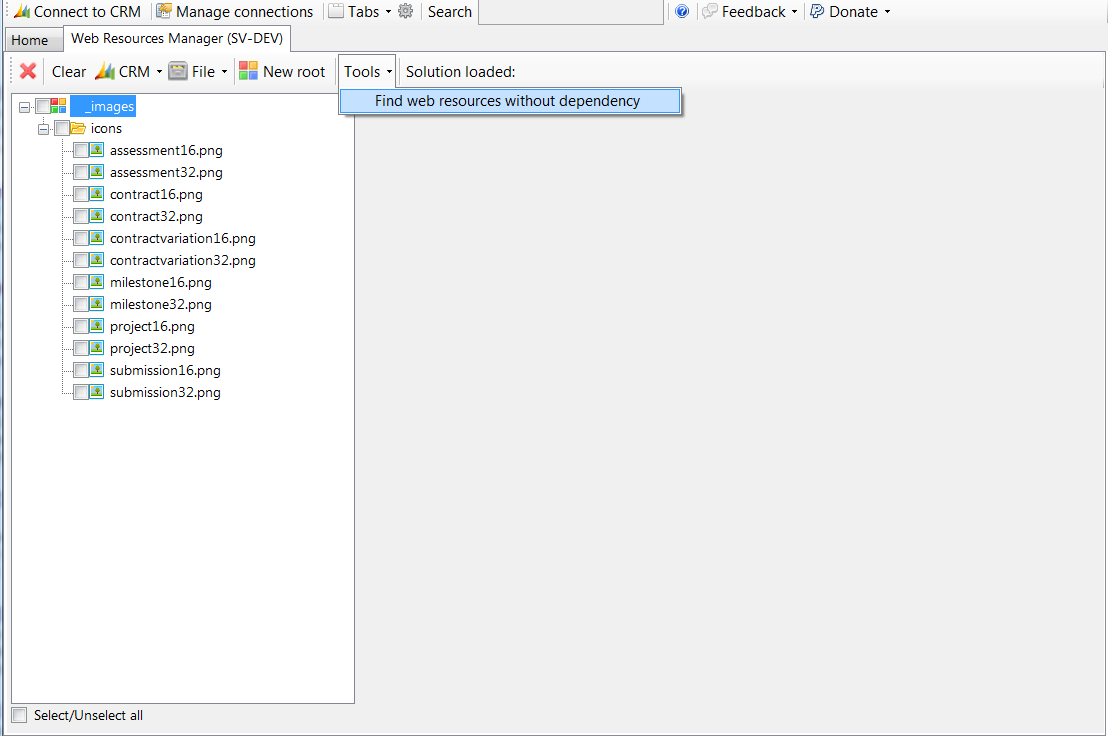The width and height of the screenshot is (1108, 736).
Task: Click the icons folder icon
Action: (78, 128)
